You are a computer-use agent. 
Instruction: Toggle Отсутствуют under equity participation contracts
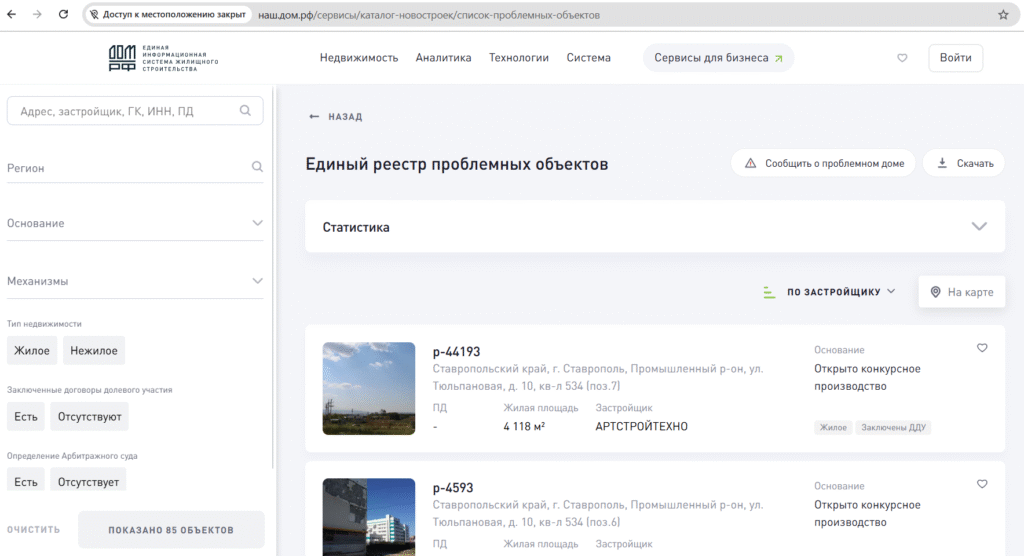coord(89,417)
